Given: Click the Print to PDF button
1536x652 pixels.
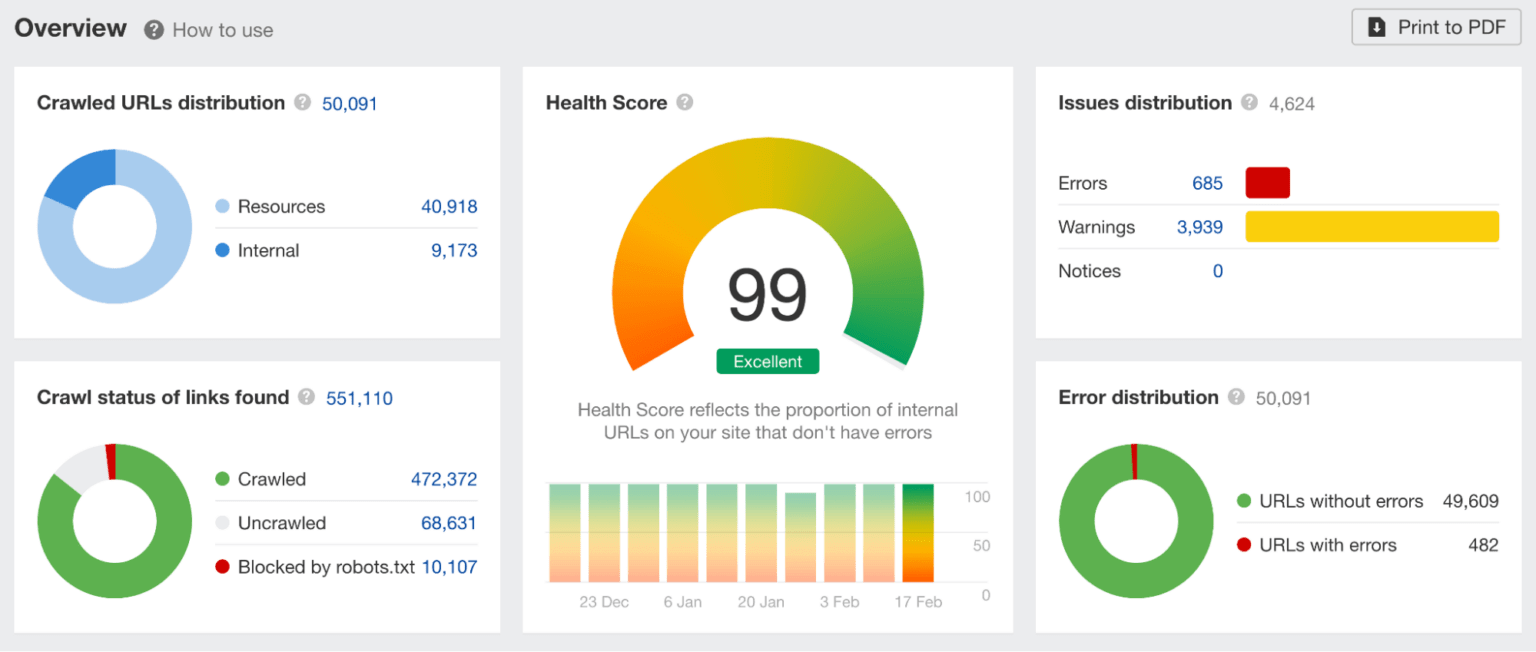Looking at the screenshot, I should tap(1436, 27).
